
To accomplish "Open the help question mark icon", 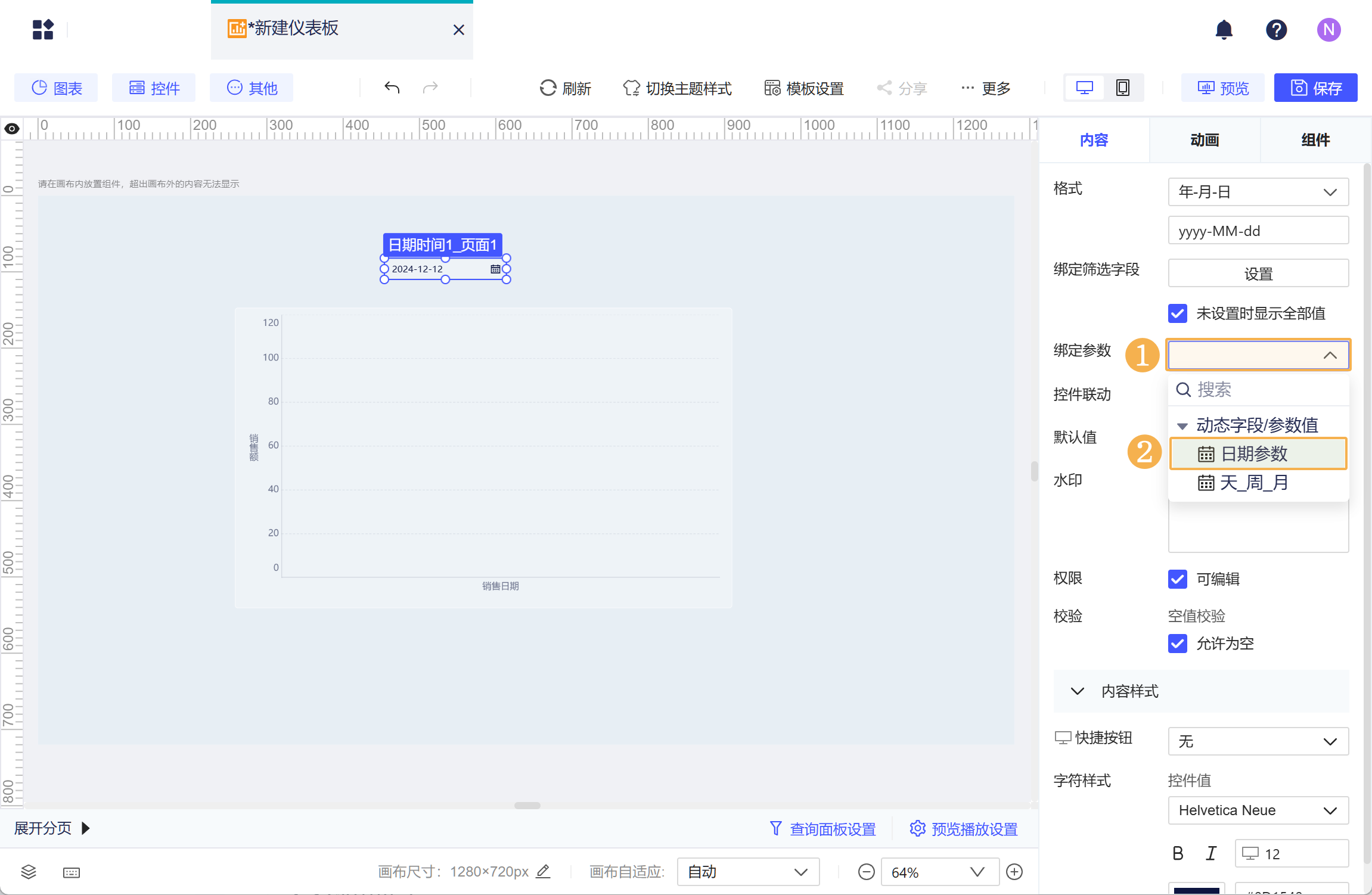I will [x=1276, y=30].
